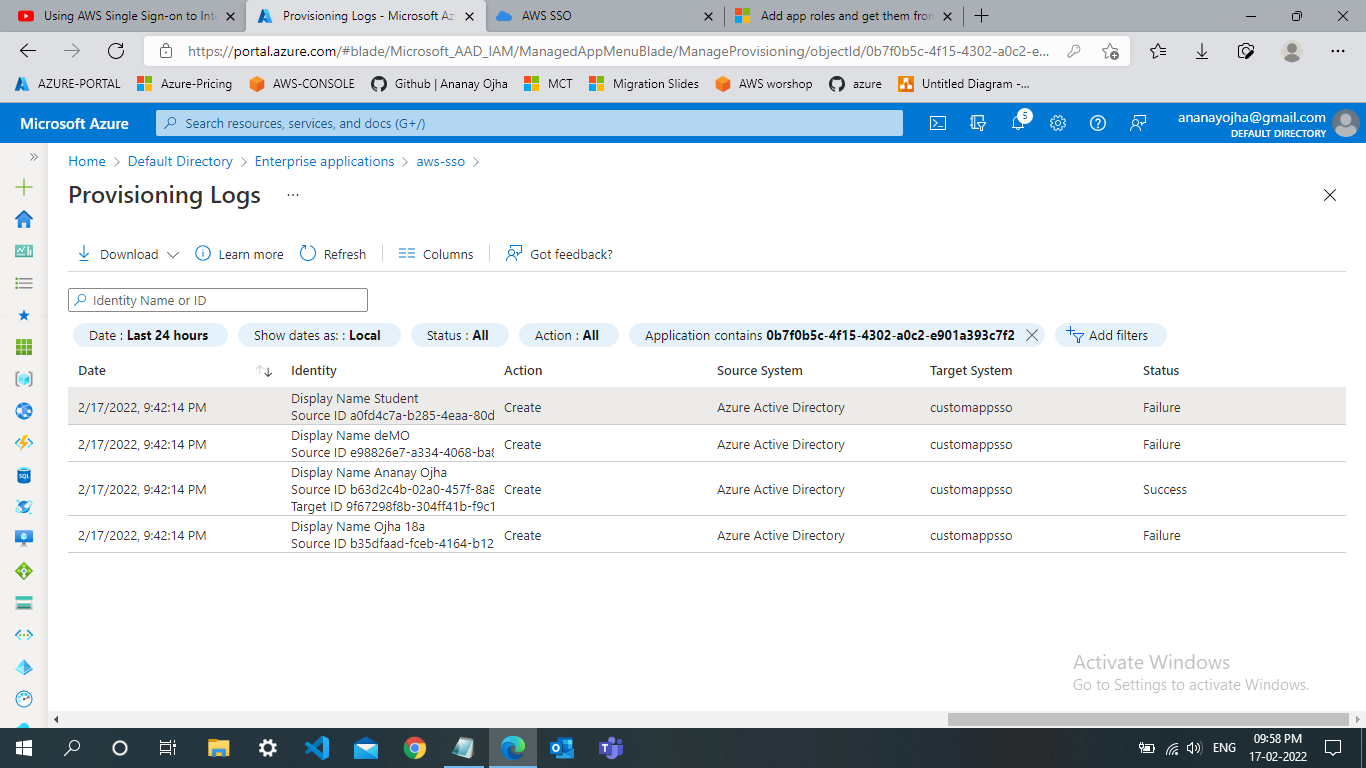Open Azure portal settings gear
The height and width of the screenshot is (768, 1366).
(1058, 123)
